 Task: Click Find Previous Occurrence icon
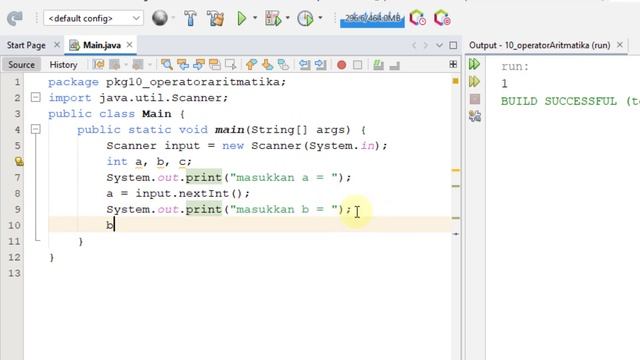pos(182,64)
